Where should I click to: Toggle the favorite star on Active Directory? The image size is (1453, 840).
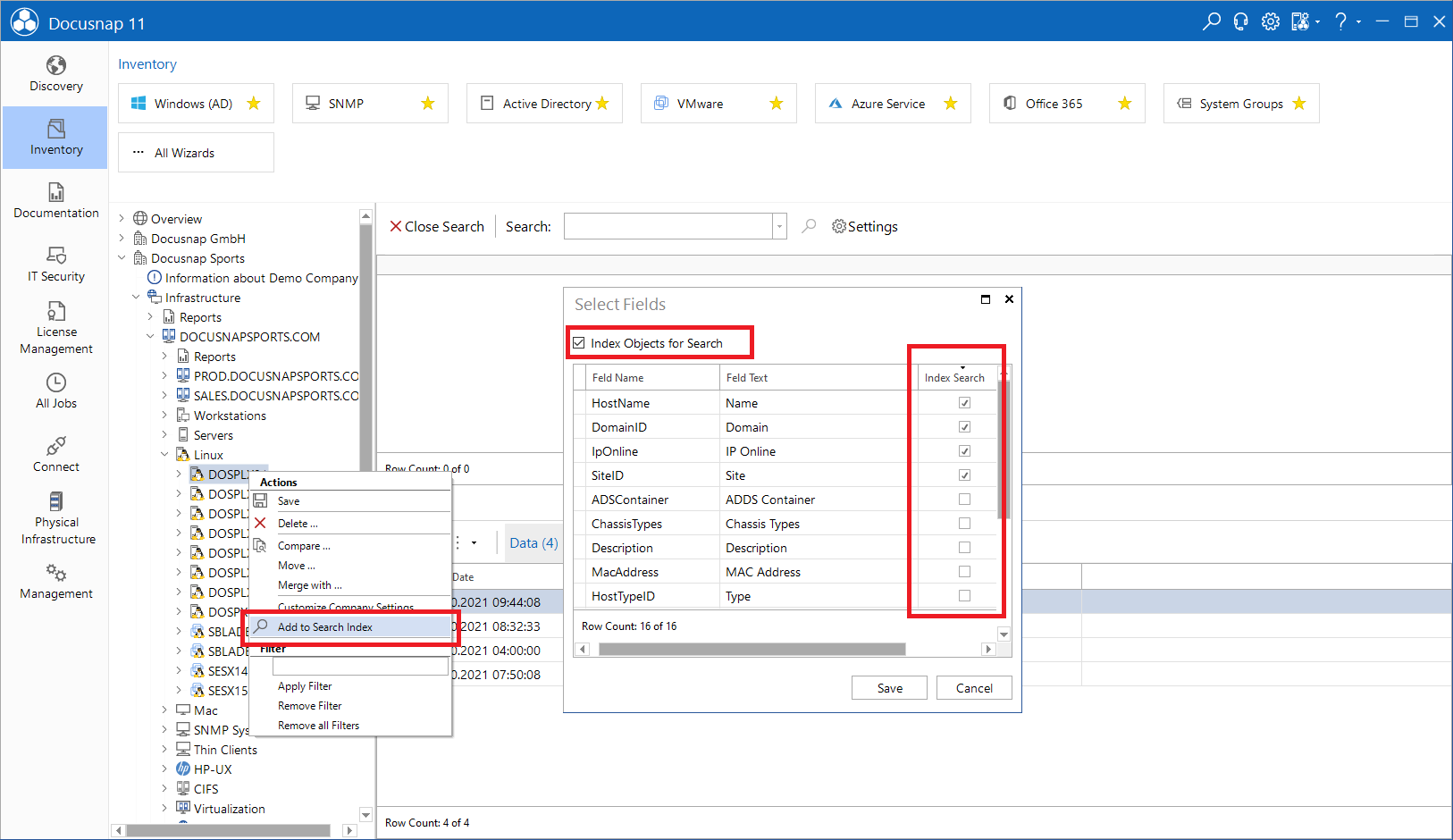[602, 104]
